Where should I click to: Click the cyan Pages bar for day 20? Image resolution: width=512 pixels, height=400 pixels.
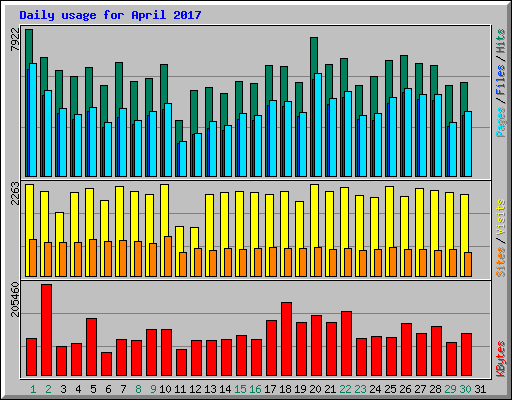[318, 125]
